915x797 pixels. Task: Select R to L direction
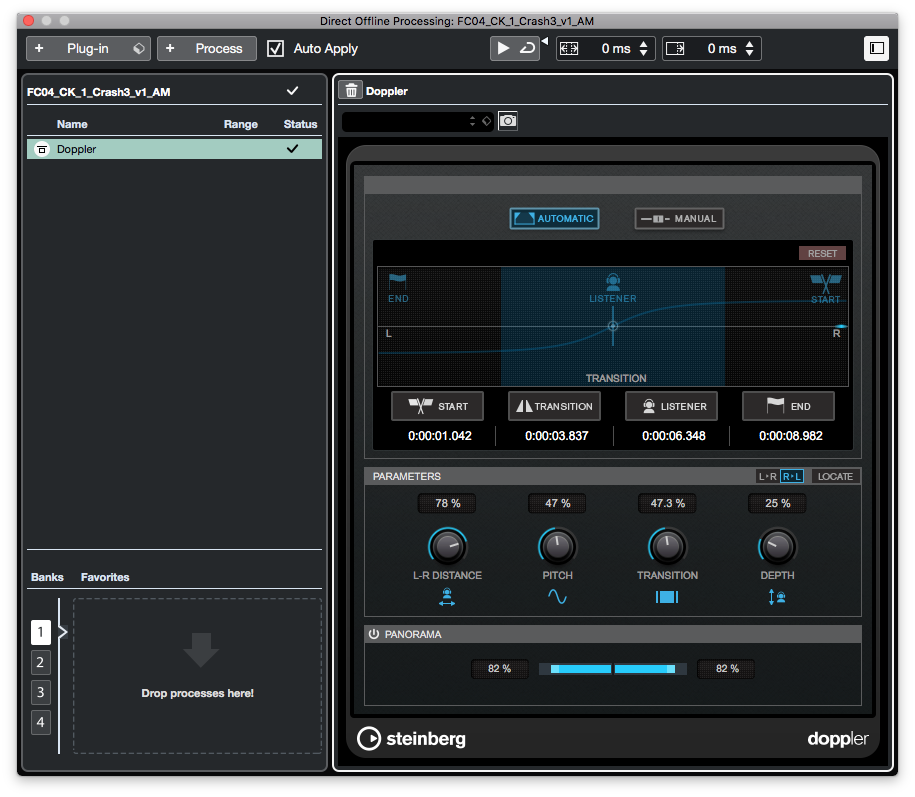pyautogui.click(x=792, y=477)
